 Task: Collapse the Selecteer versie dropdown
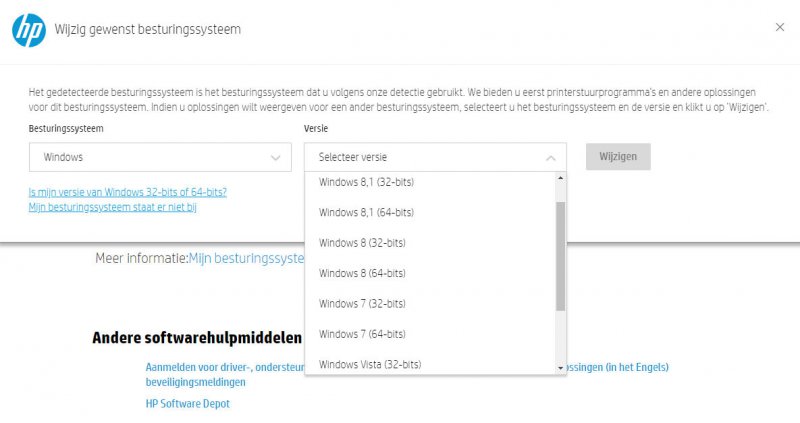[435, 157]
